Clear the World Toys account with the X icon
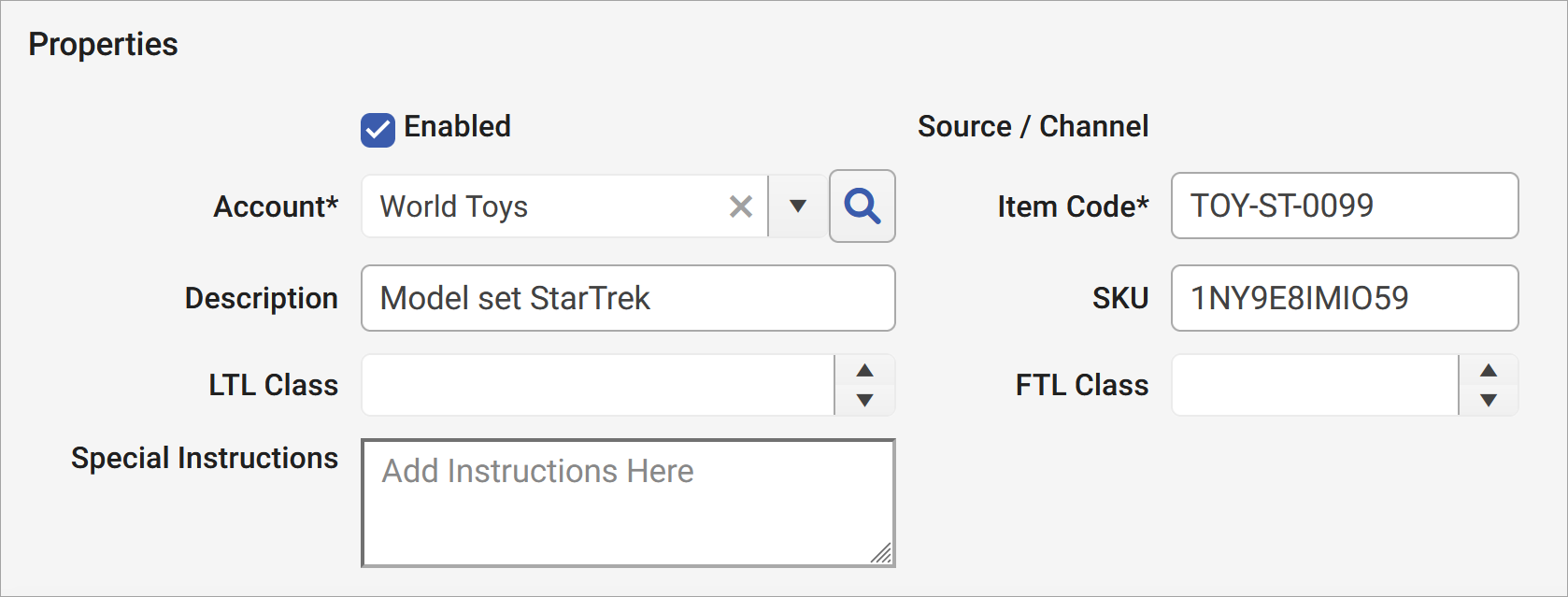This screenshot has width=1568, height=597. 740,206
